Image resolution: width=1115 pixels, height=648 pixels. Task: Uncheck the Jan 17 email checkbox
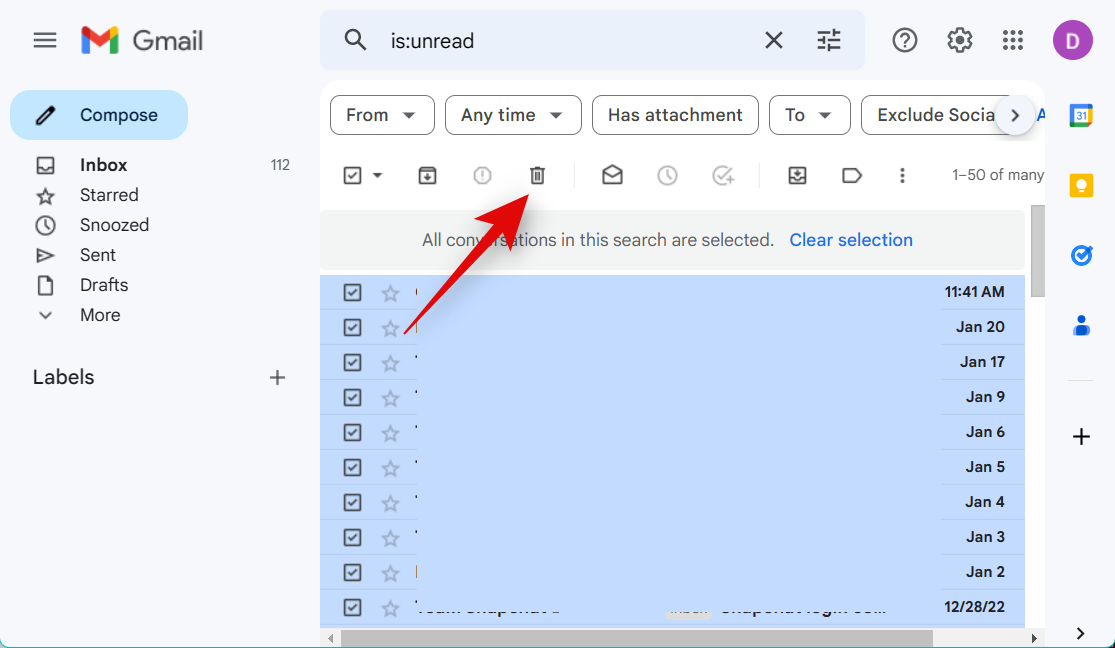coord(352,363)
